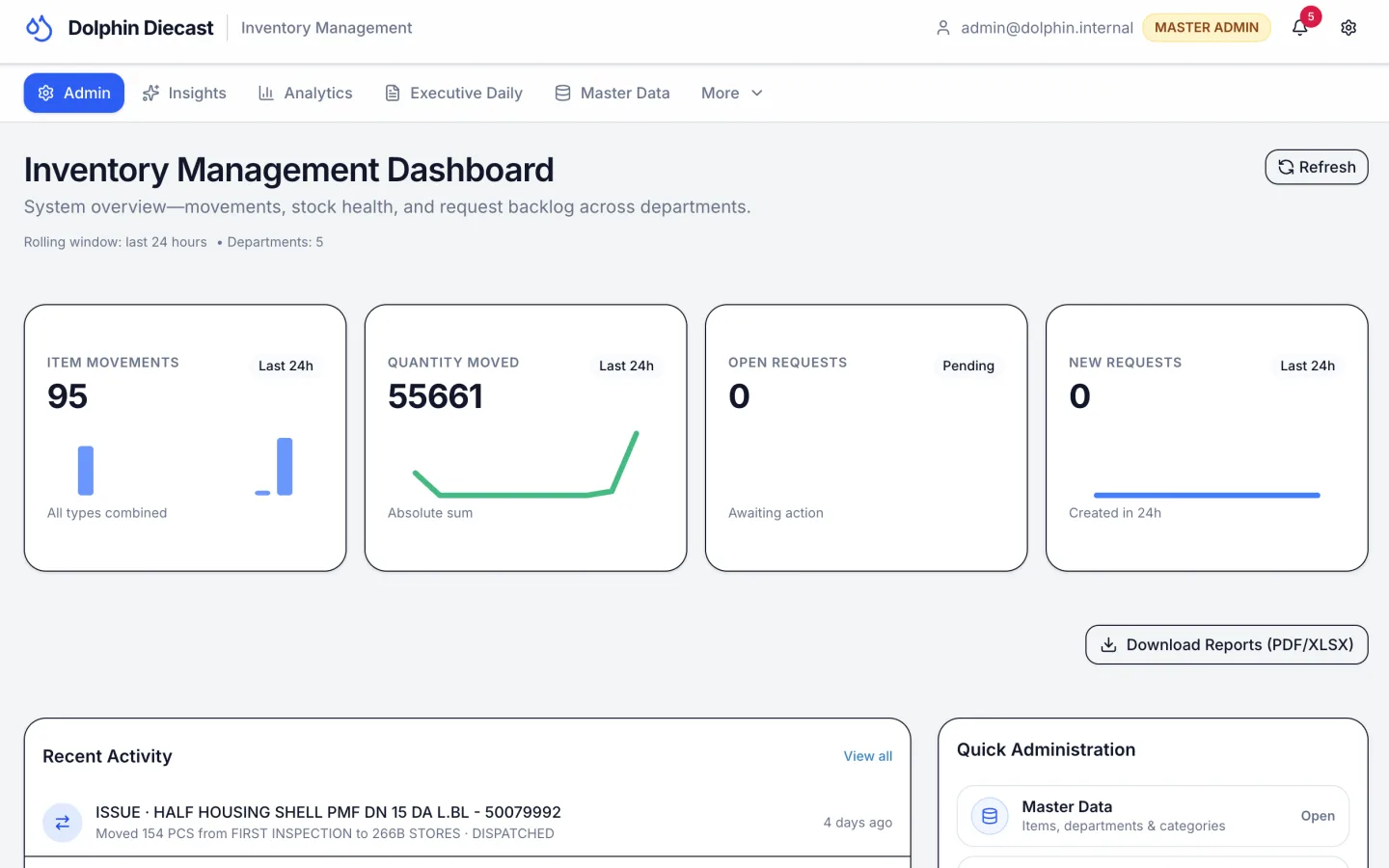Screen dimensions: 1389x868
Task: Click the Inventory Management header subtitle
Action: coord(326,28)
